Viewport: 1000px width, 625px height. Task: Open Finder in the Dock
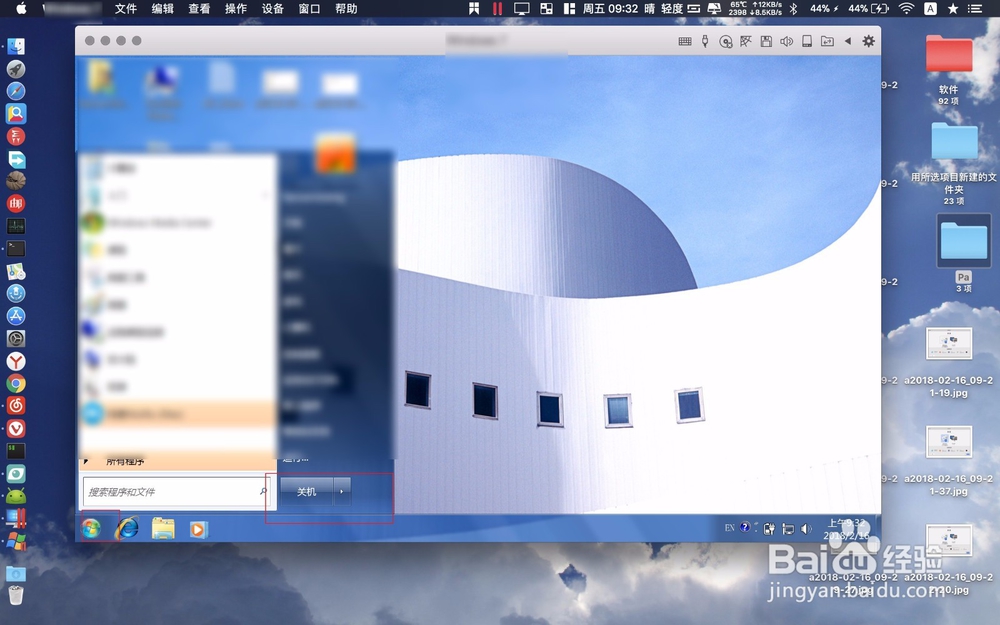point(16,46)
